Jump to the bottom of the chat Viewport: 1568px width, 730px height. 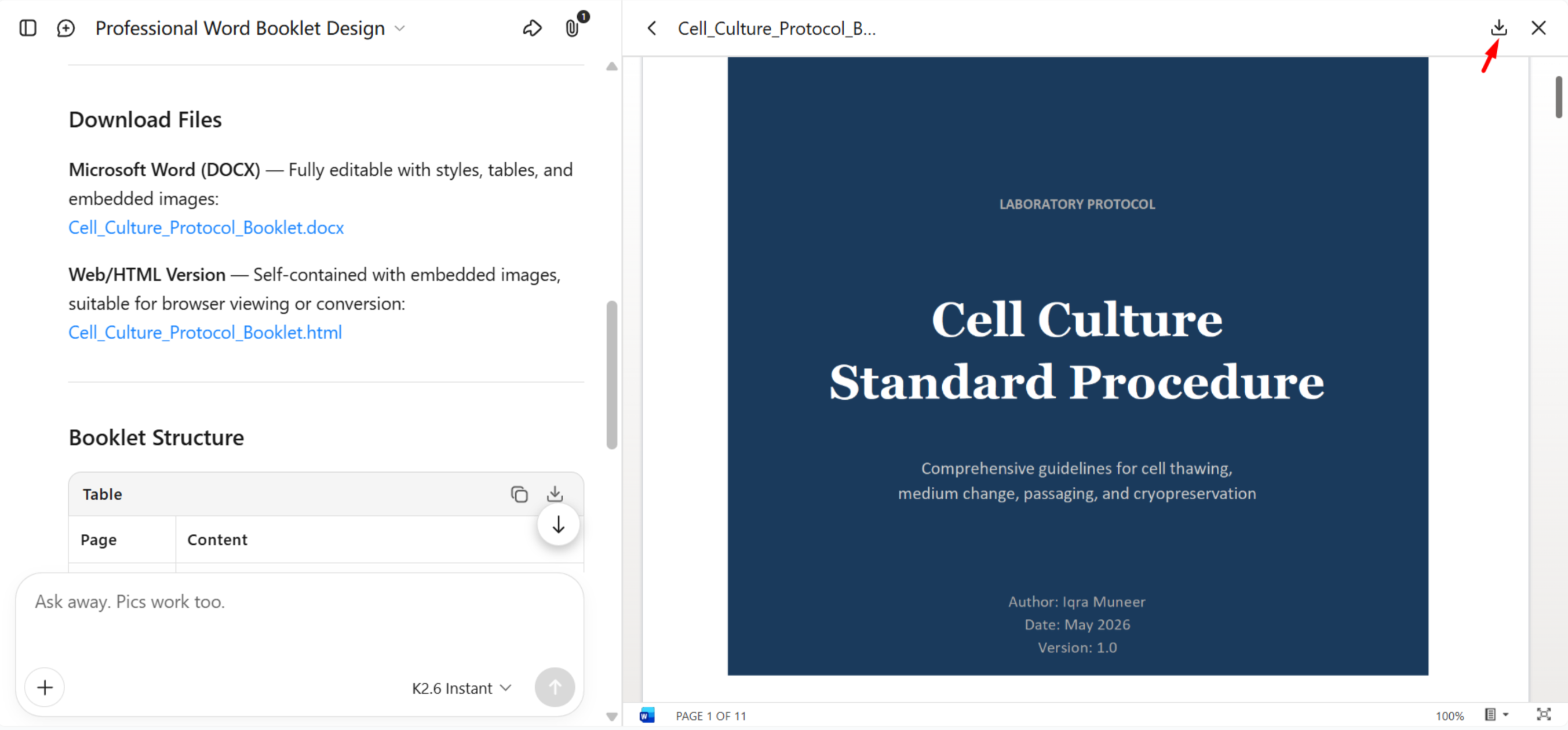pos(558,525)
